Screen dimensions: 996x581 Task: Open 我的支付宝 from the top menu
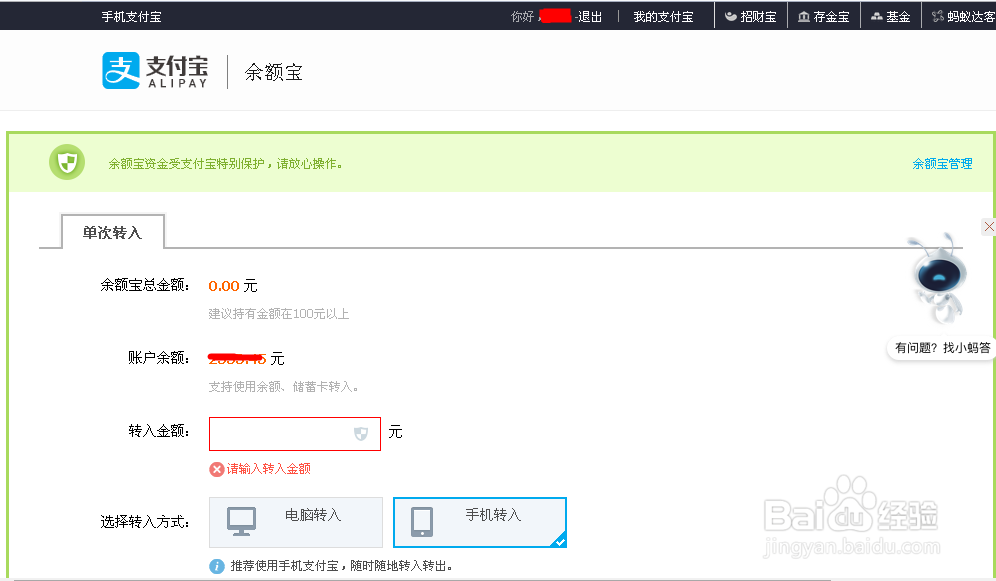(x=663, y=15)
